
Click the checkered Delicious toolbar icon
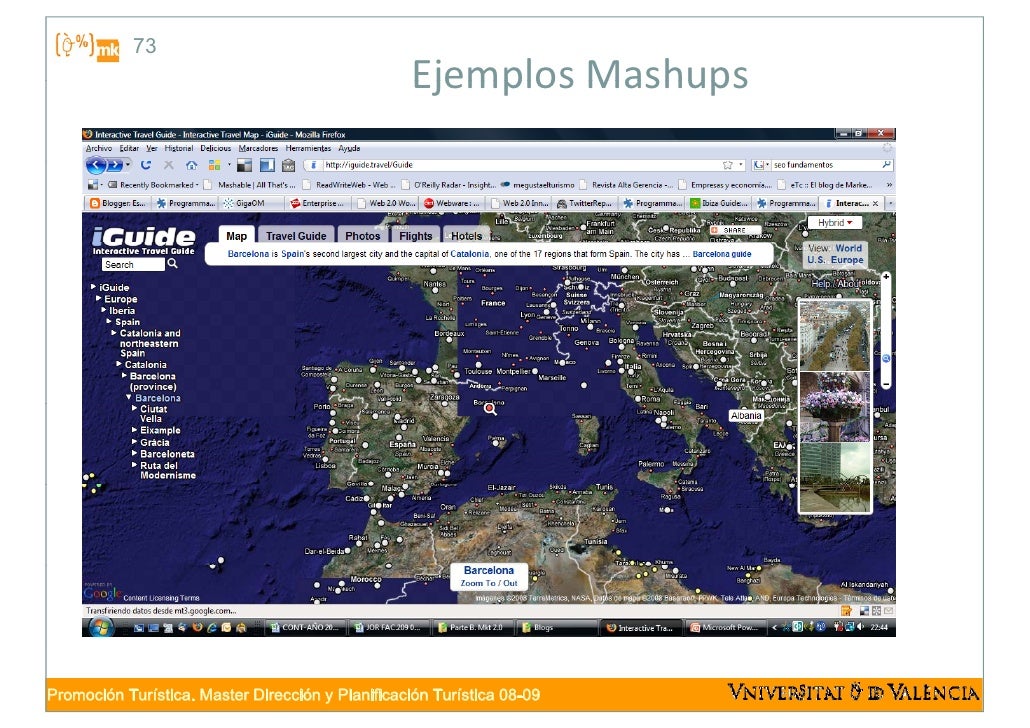[x=244, y=165]
